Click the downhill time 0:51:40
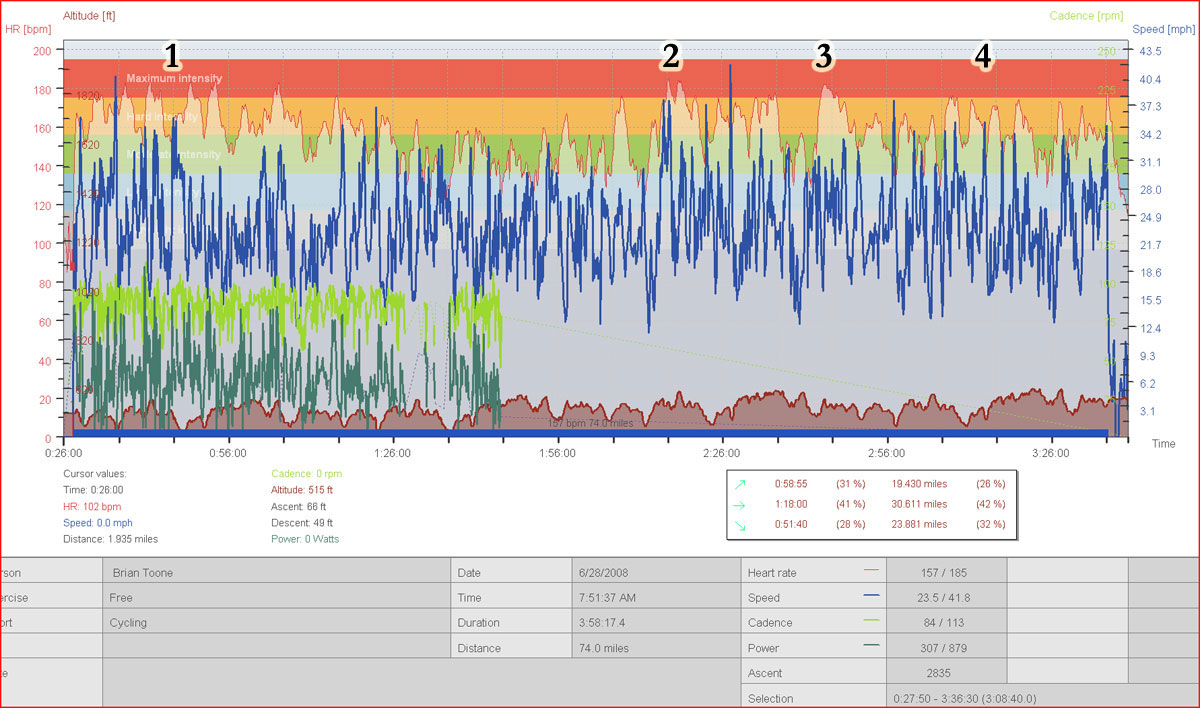 tap(792, 524)
